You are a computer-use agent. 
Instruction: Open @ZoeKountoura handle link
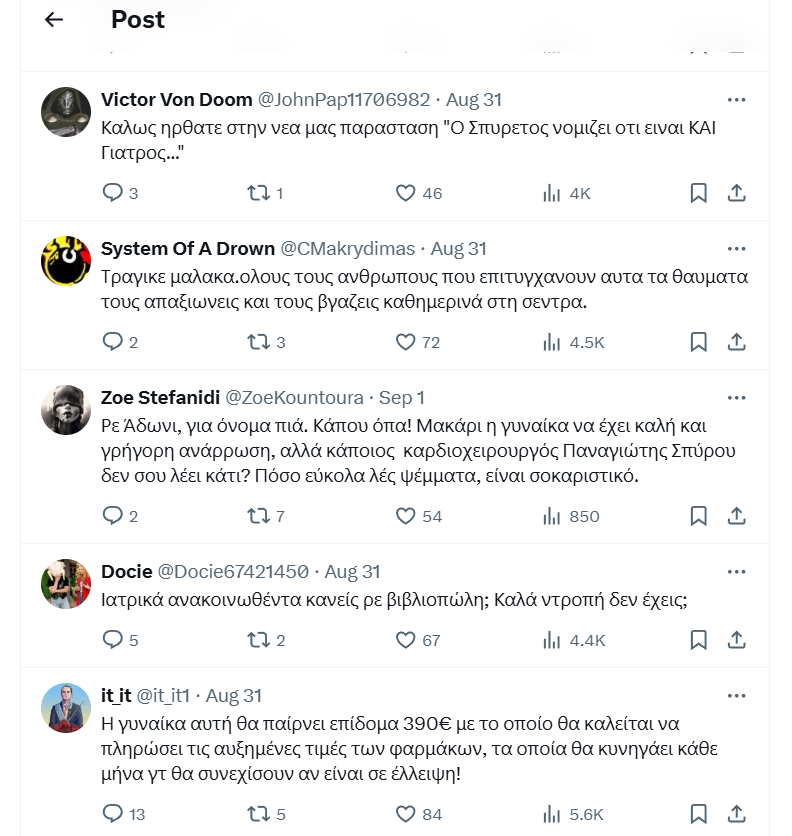tap(295, 397)
